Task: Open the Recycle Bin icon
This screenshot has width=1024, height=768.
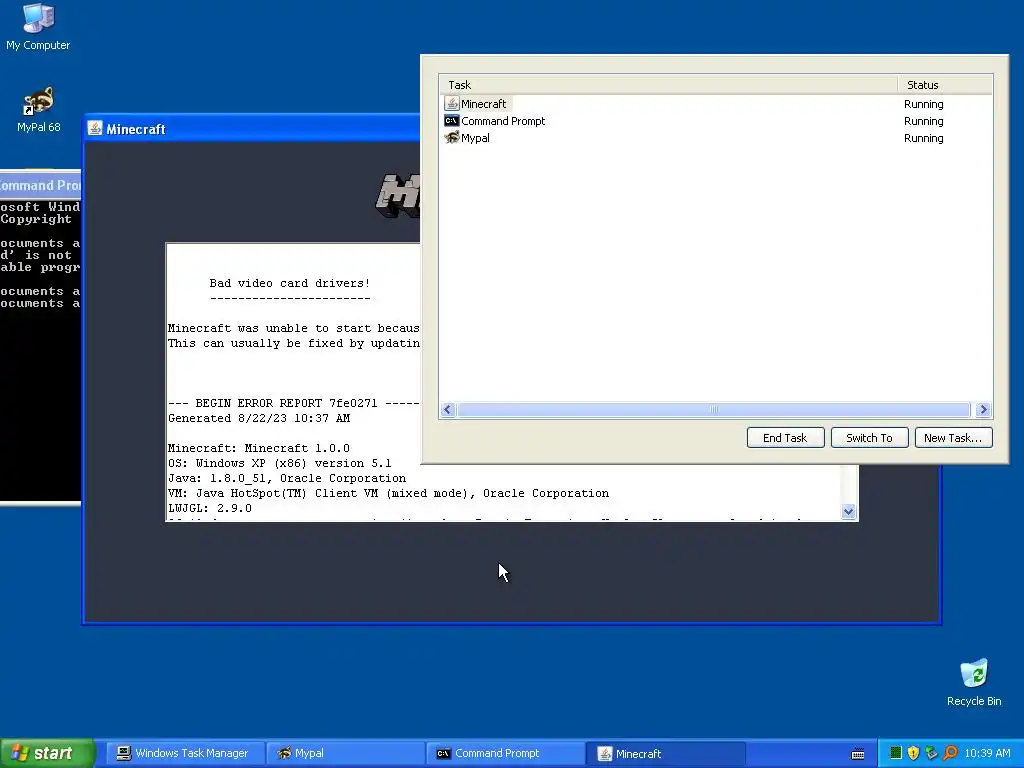Action: [974, 682]
